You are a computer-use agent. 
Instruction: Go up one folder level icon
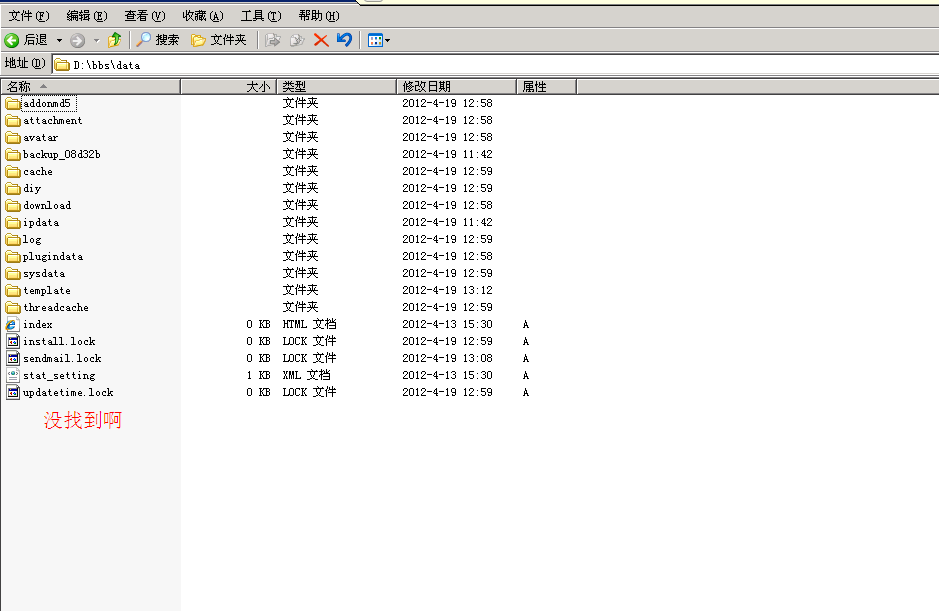(114, 40)
